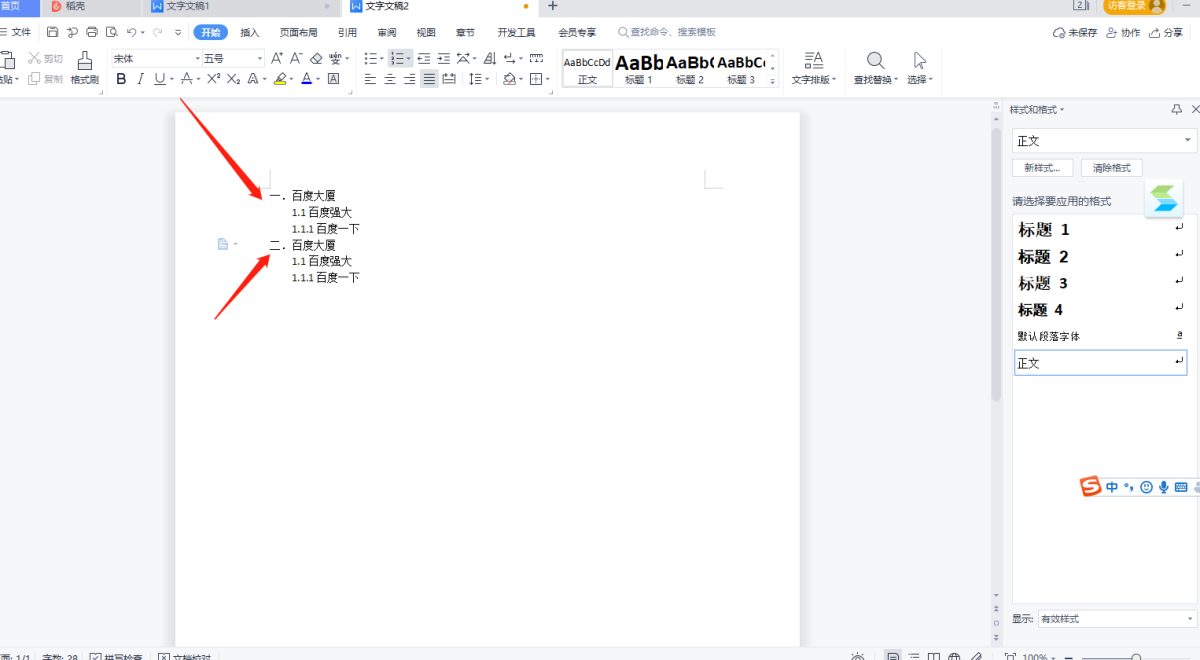This screenshot has width=1200, height=660.
Task: Click the 访客登录 login button
Action: [x=1134, y=6]
